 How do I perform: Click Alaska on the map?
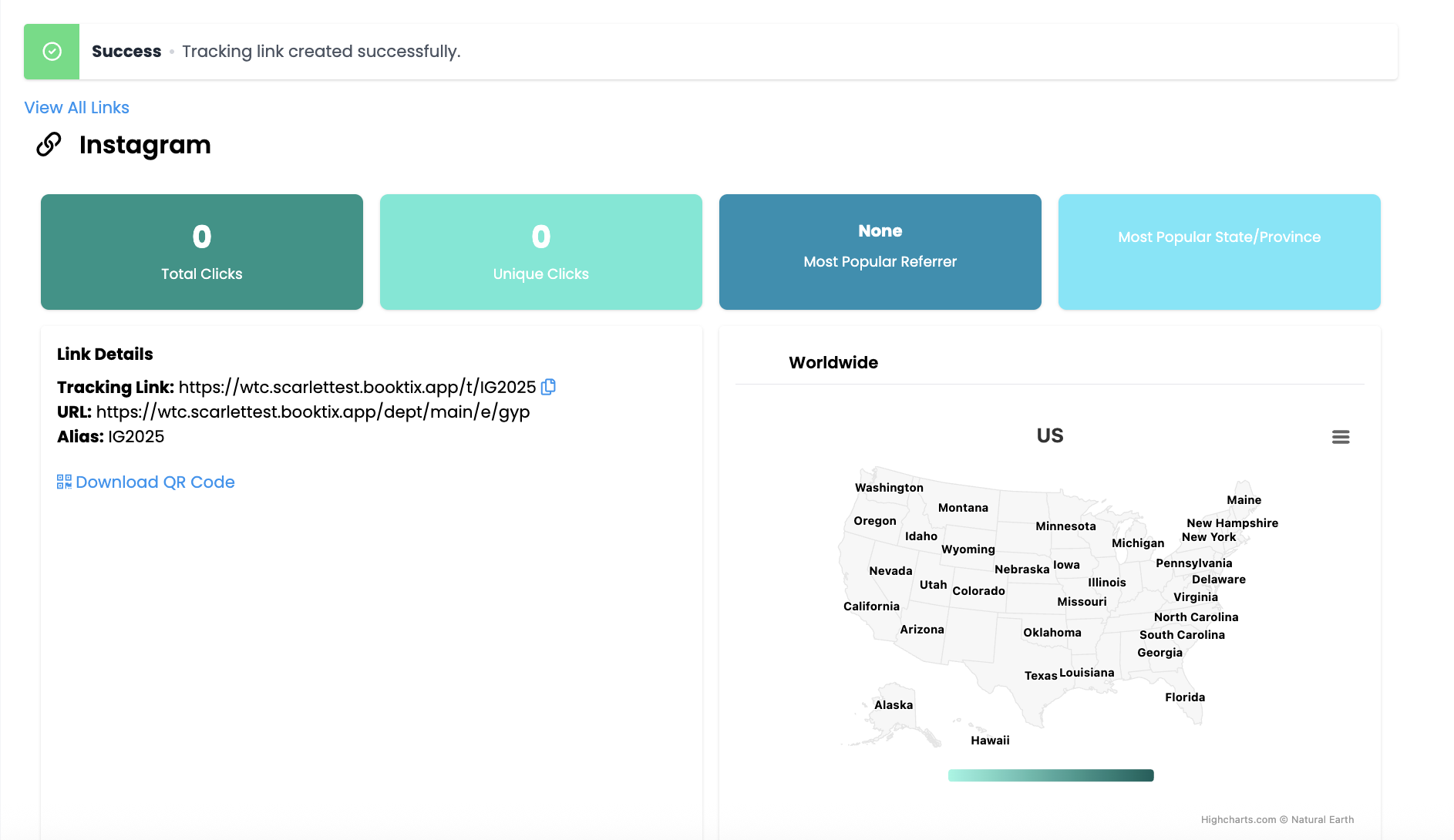point(893,705)
